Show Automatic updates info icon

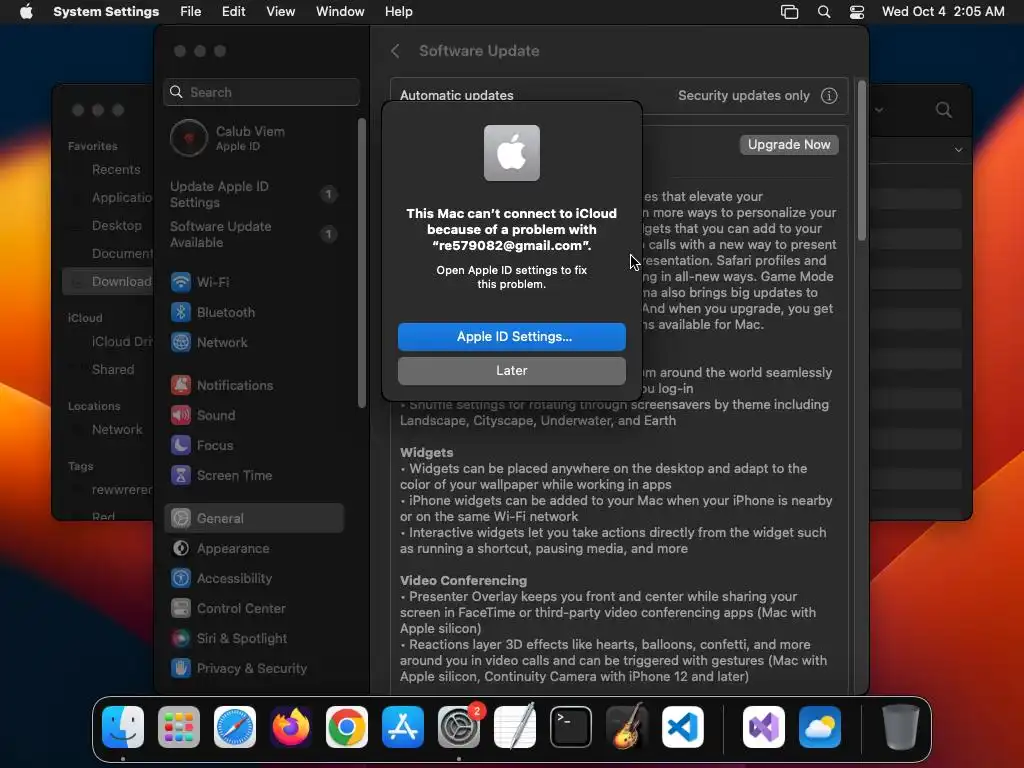(x=829, y=96)
